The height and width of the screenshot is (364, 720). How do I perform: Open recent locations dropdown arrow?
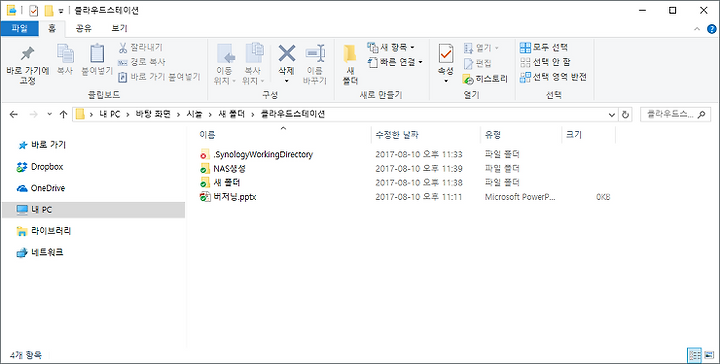(x=50, y=115)
